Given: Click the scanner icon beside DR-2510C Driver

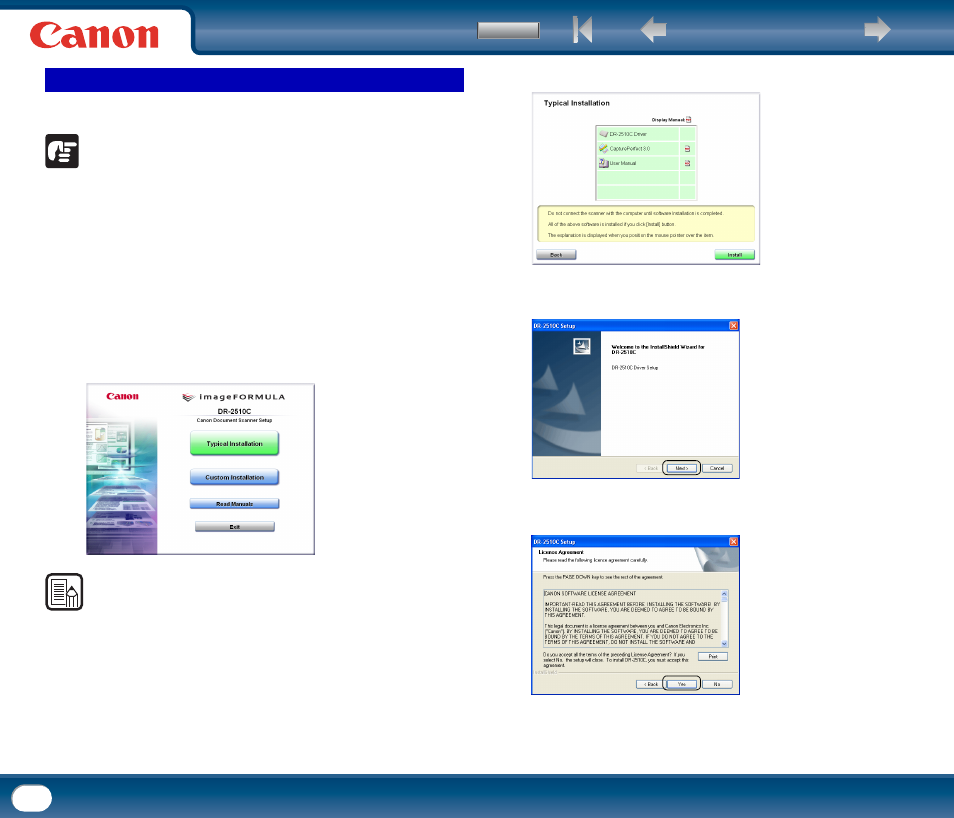Looking at the screenshot, I should pyautogui.click(x=604, y=134).
